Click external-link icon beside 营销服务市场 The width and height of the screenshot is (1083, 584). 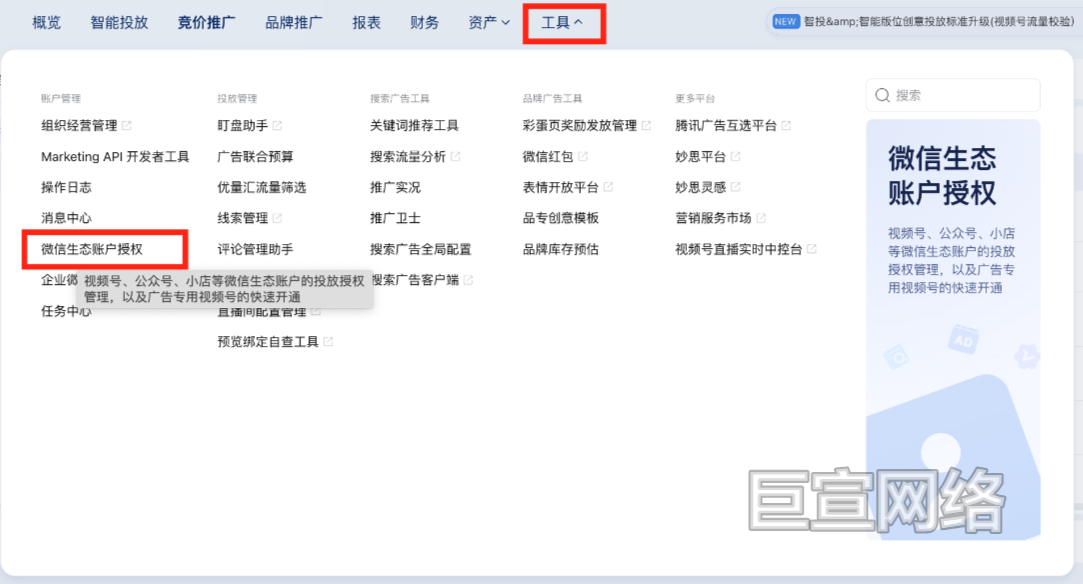(x=760, y=218)
